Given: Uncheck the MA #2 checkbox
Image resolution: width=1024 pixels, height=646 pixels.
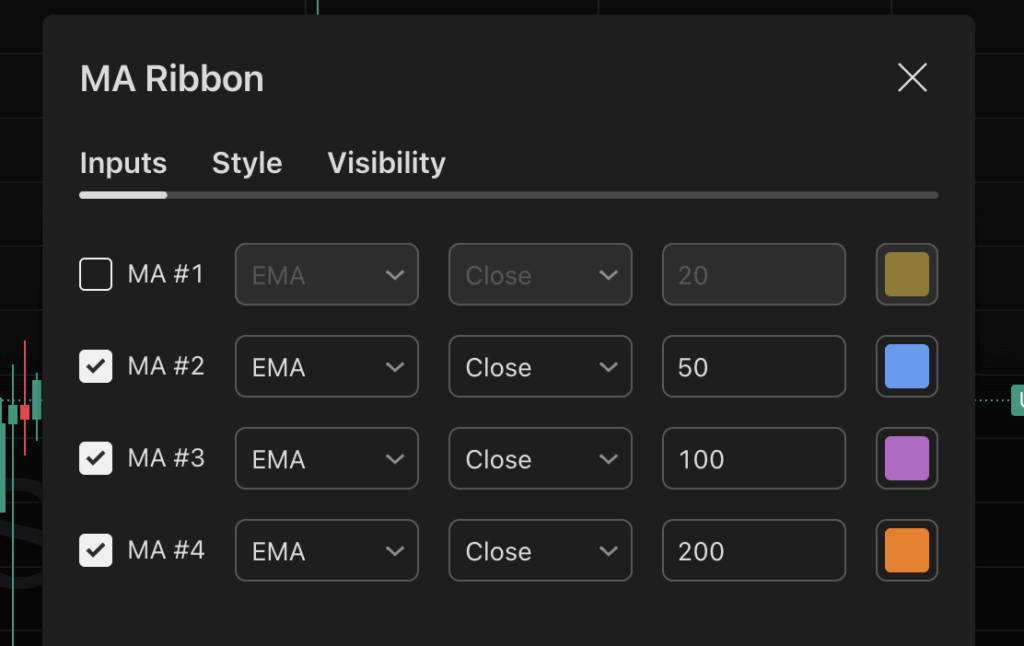Looking at the screenshot, I should [x=96, y=366].
